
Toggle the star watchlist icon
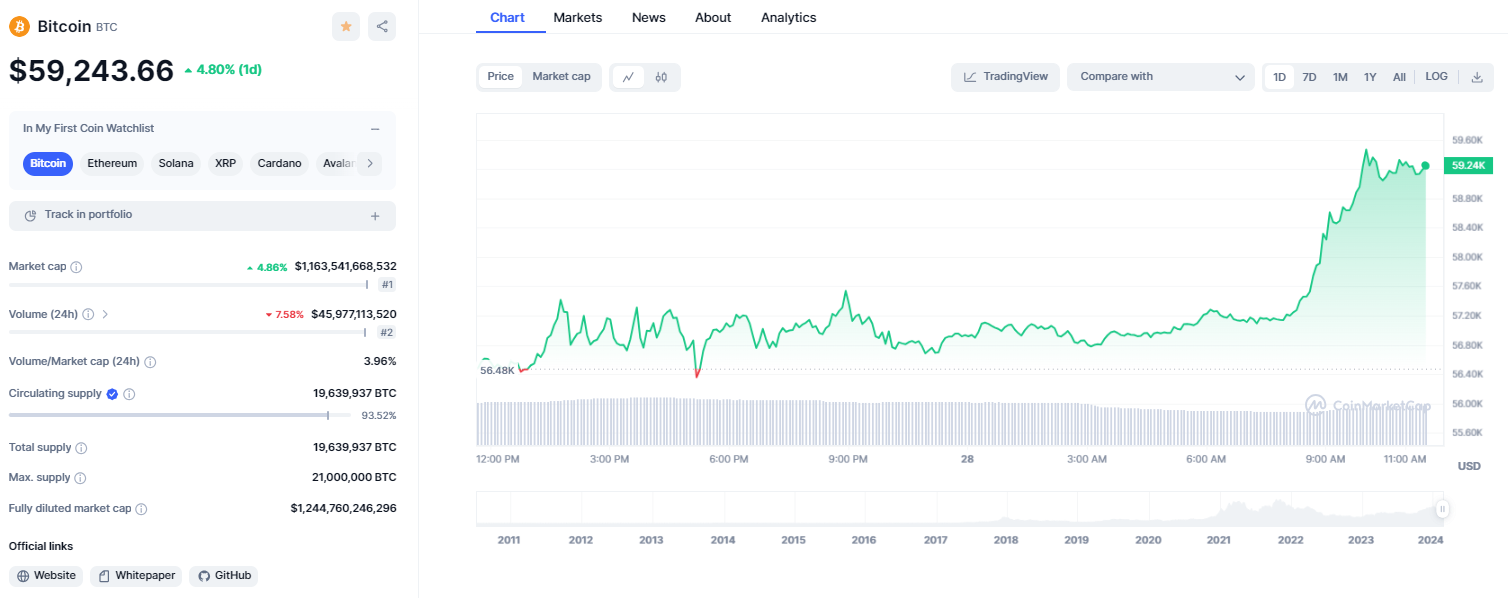click(346, 26)
